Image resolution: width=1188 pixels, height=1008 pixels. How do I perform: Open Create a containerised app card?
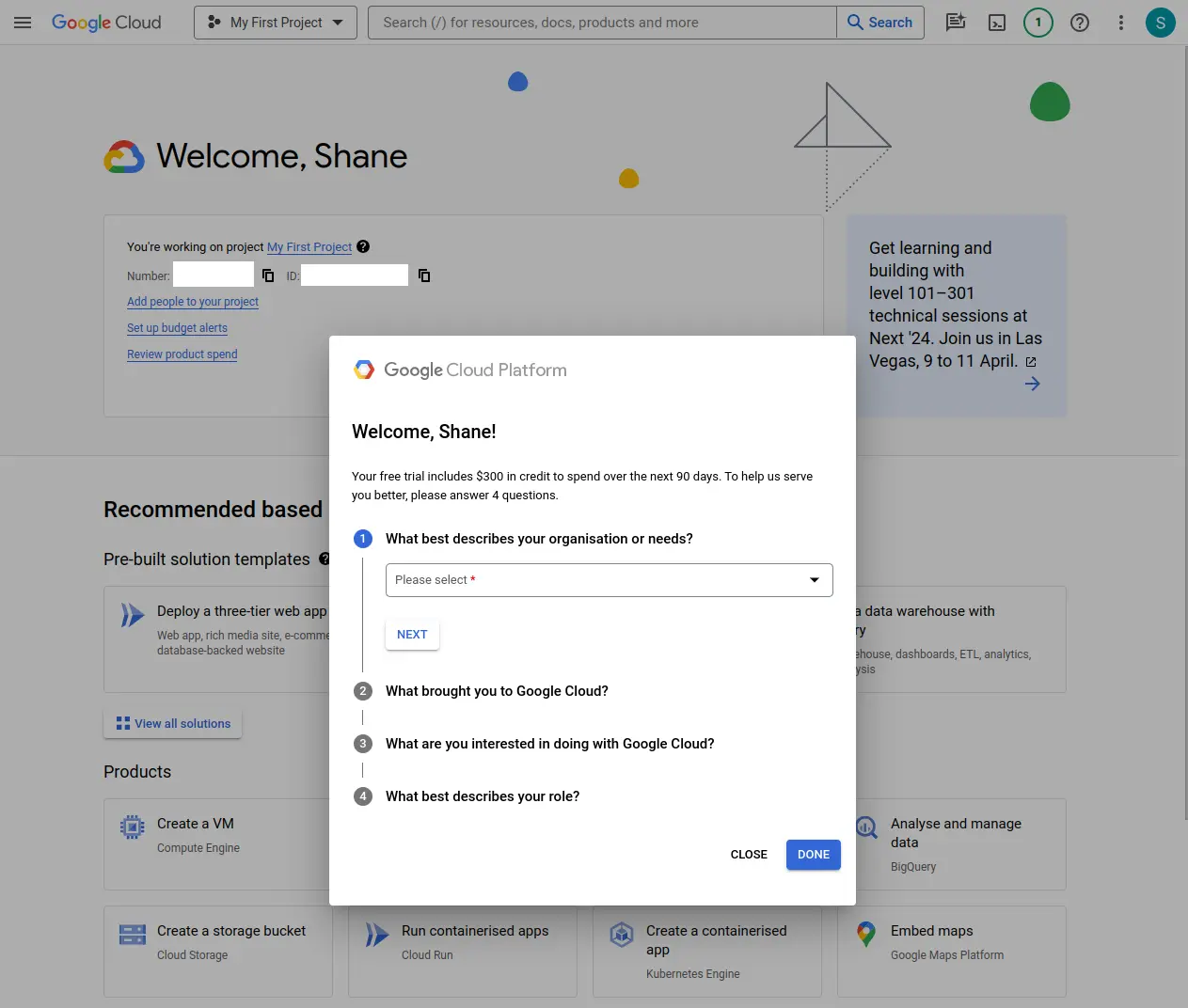click(707, 952)
